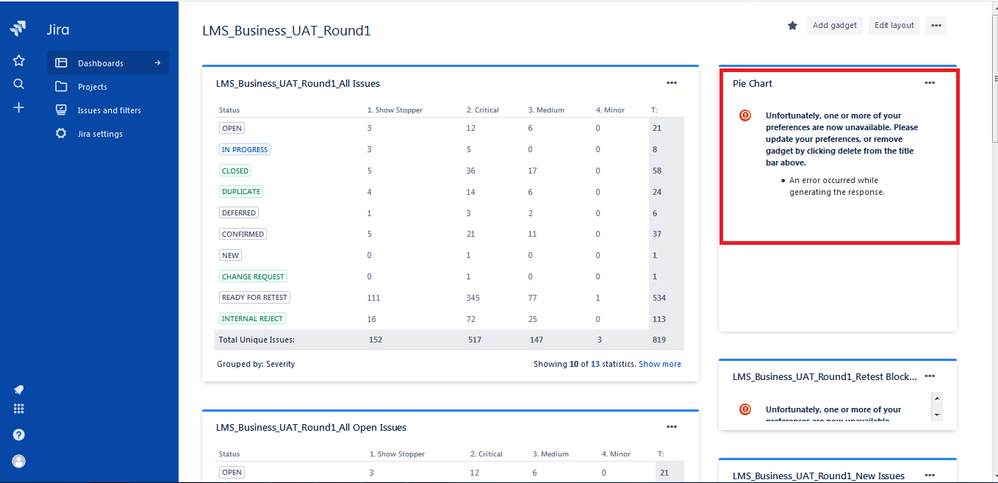Click the DUPLICATE status label
This screenshot has height=483, width=998.
click(241, 191)
